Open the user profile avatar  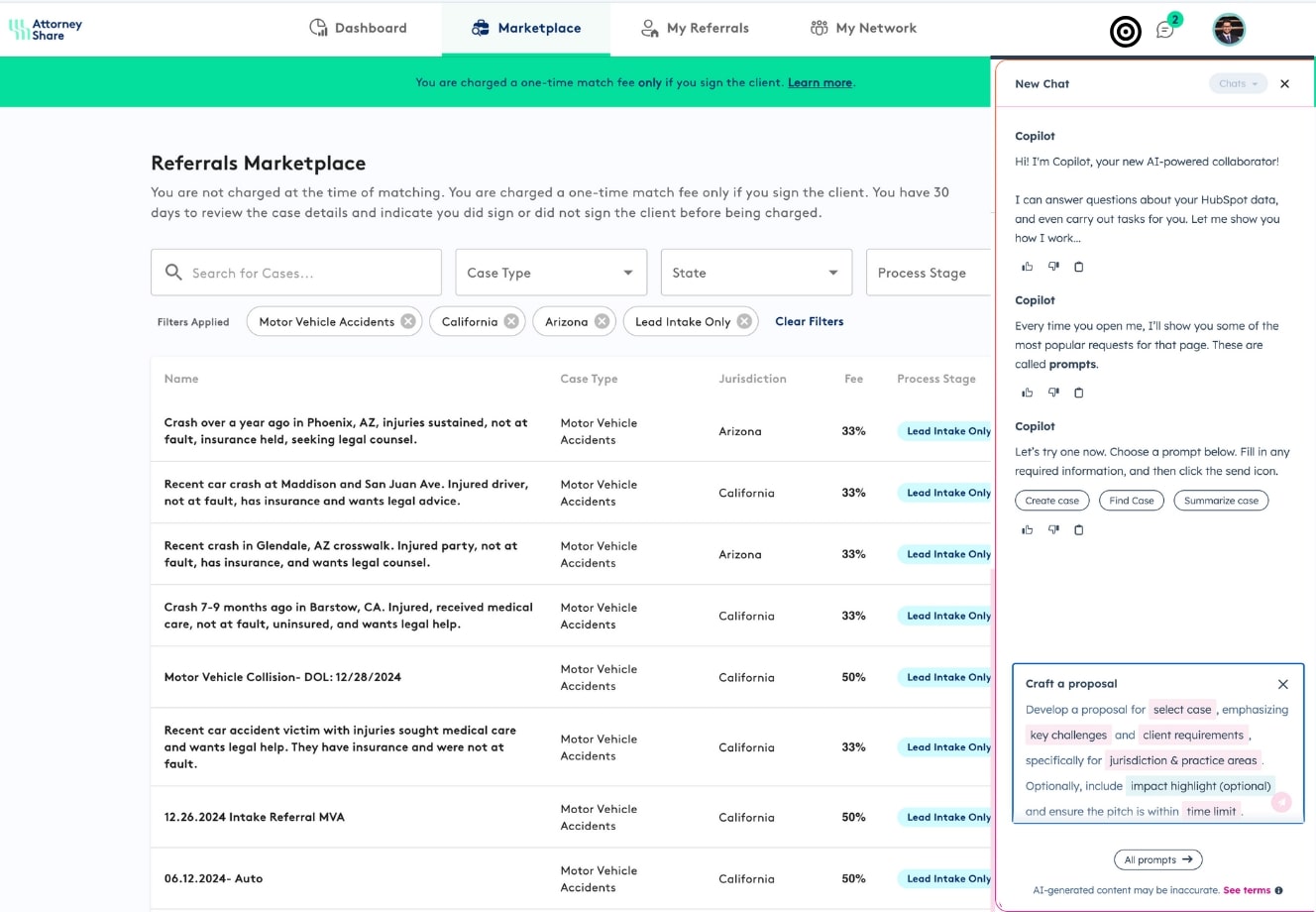[x=1229, y=30]
